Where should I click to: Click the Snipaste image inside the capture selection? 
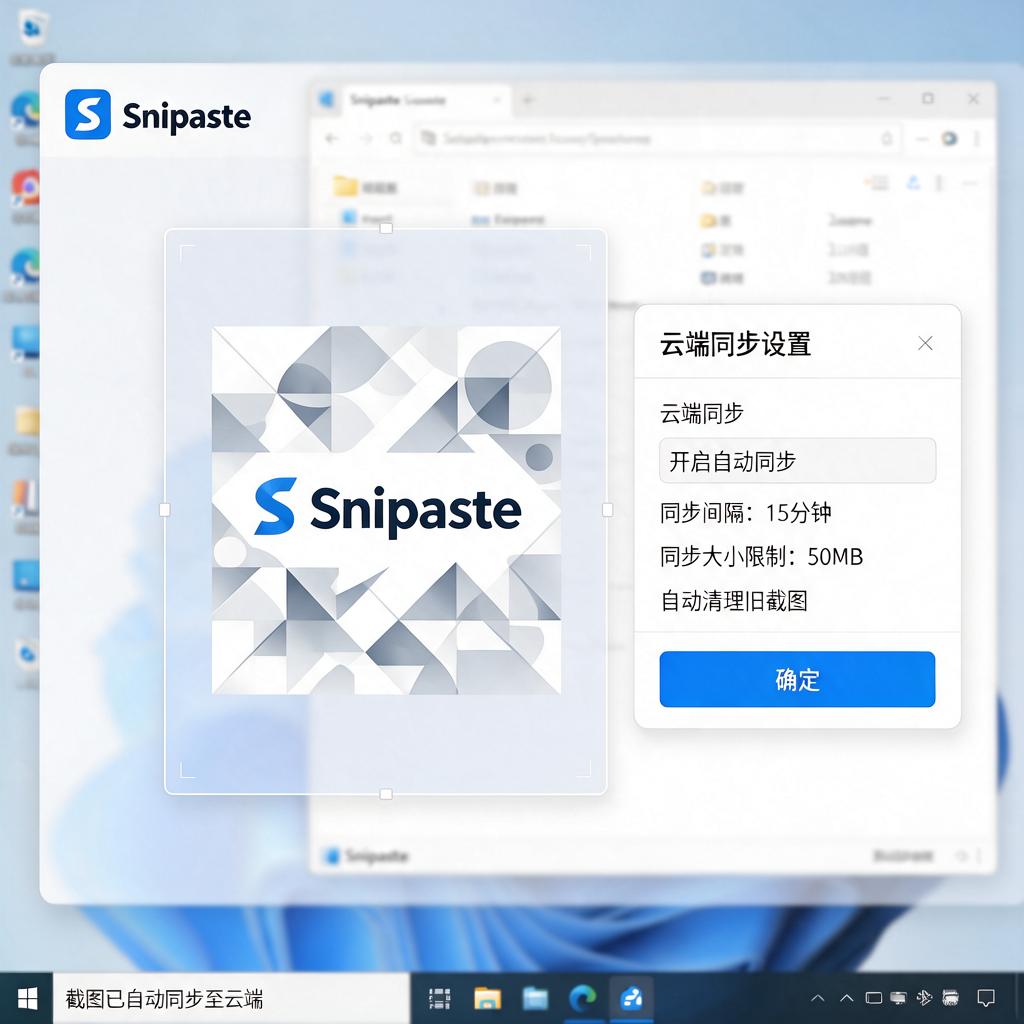click(387, 510)
